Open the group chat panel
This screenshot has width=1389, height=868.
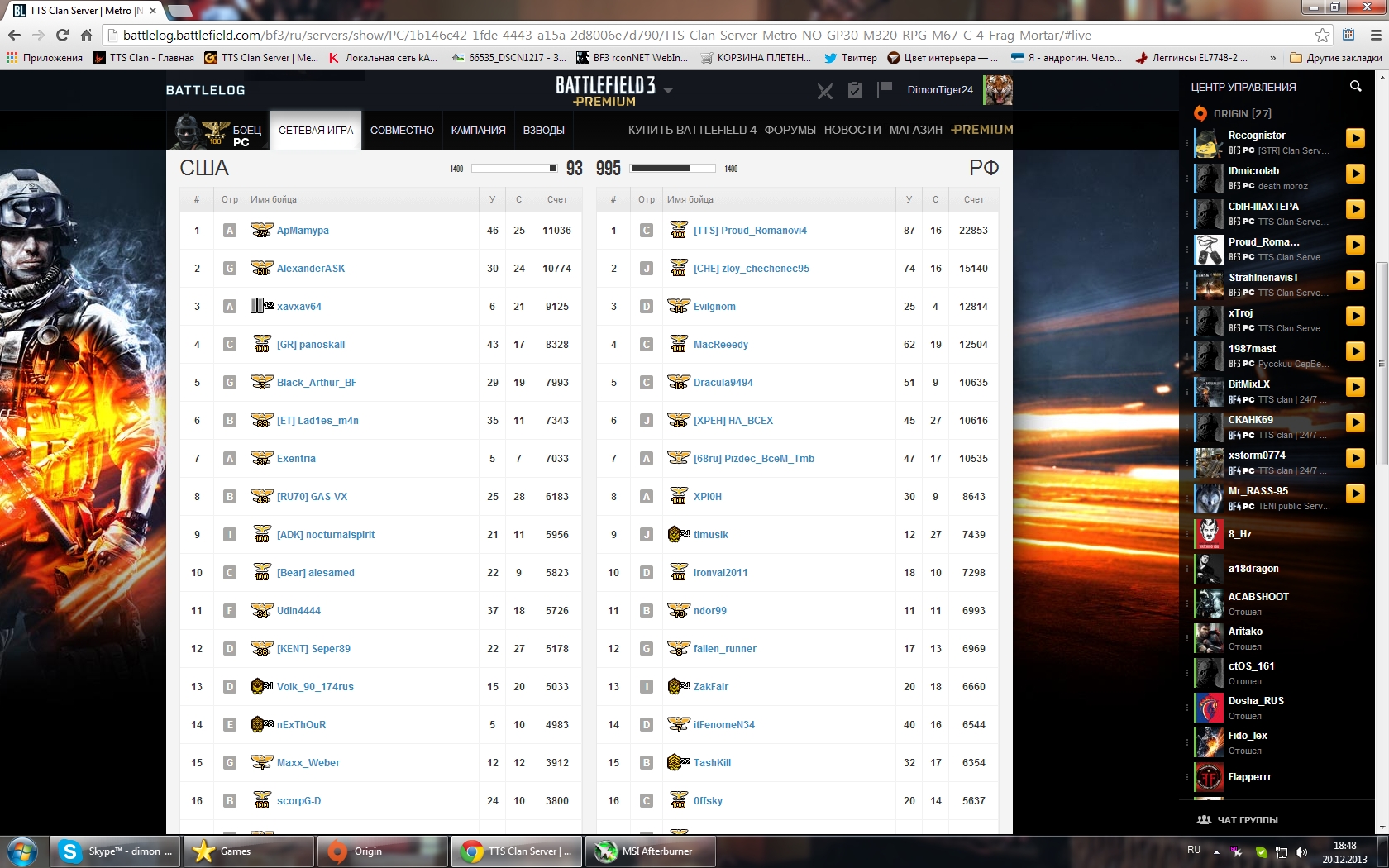point(1238,820)
